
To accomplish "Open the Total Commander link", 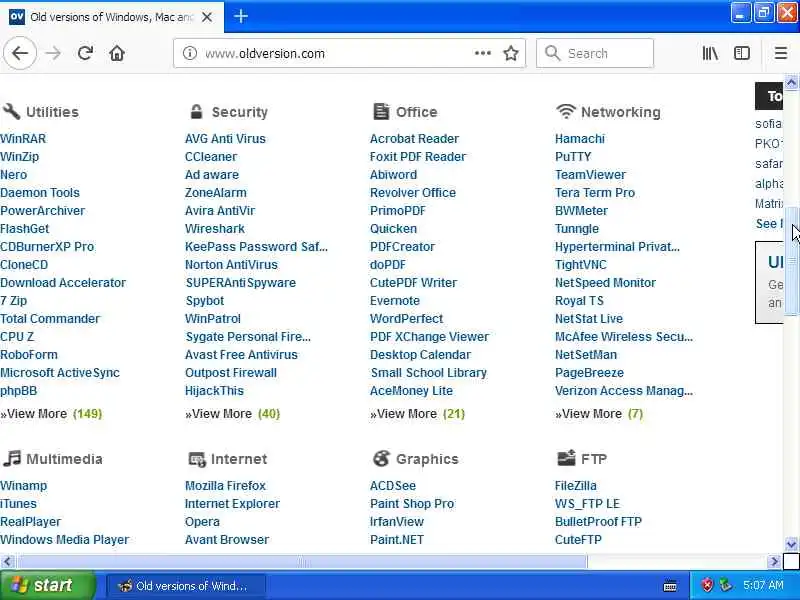I will tap(50, 318).
